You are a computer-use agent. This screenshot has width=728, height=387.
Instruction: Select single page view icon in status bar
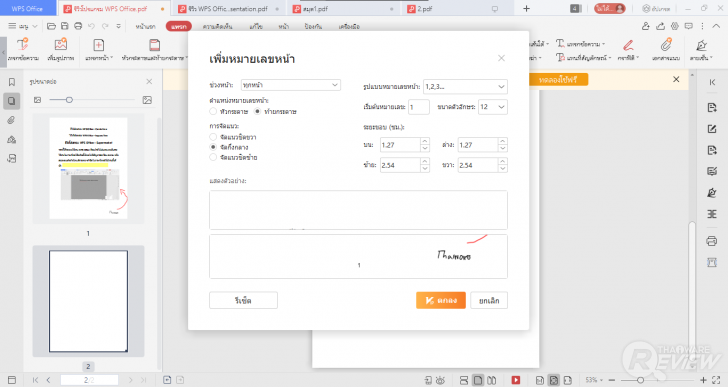click(478, 380)
